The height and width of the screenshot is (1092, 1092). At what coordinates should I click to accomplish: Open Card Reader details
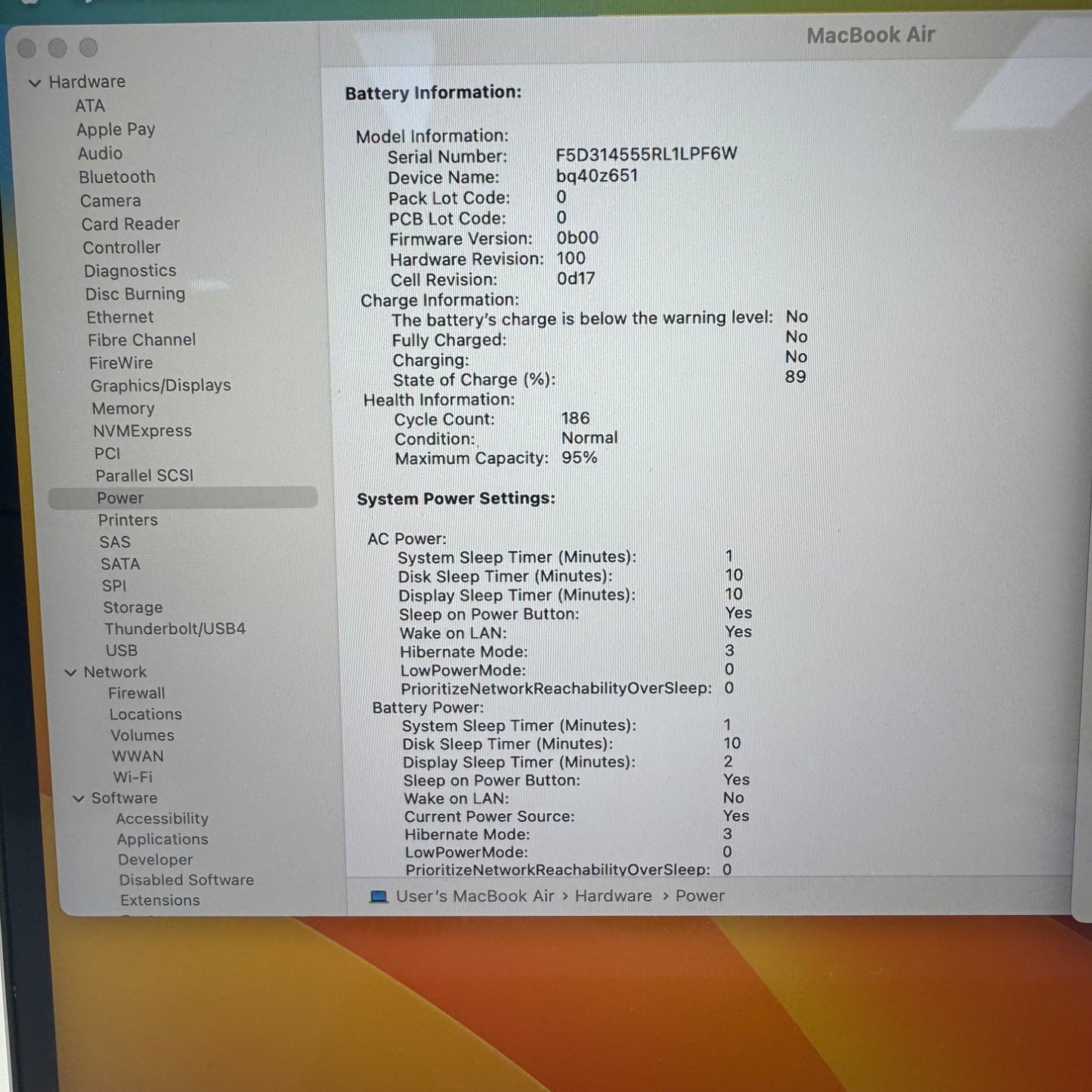coord(131,224)
